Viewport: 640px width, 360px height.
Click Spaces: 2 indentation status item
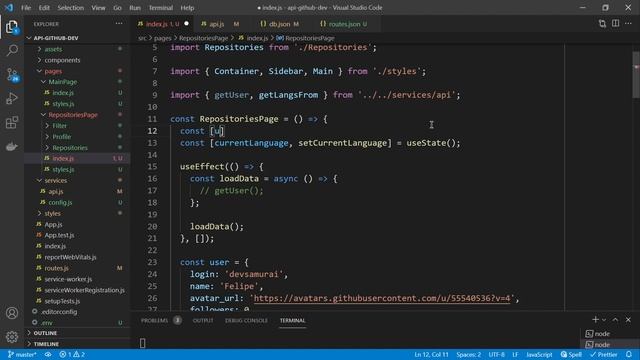click(x=469, y=354)
